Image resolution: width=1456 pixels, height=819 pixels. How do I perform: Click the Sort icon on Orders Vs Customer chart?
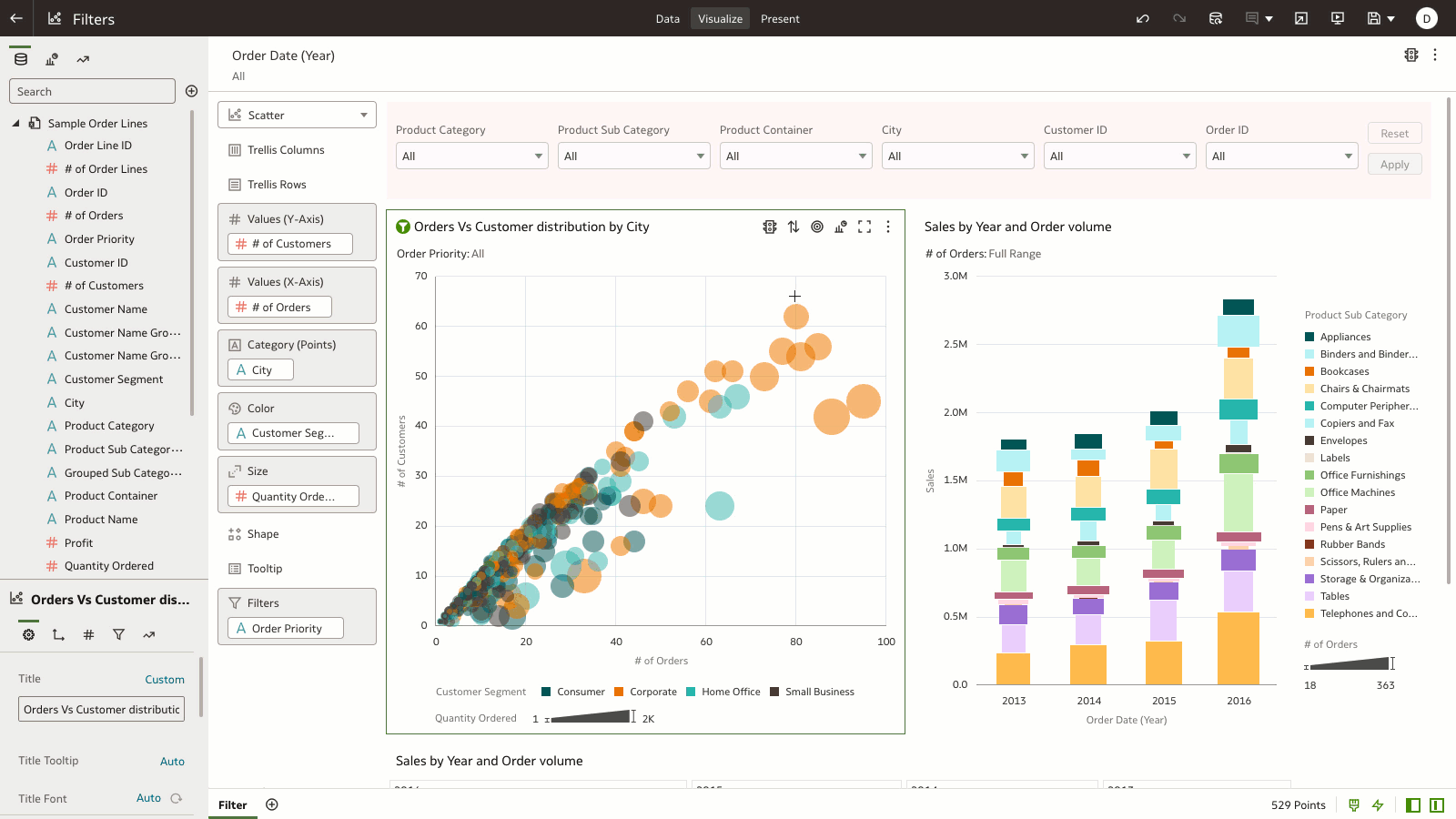pos(793,227)
